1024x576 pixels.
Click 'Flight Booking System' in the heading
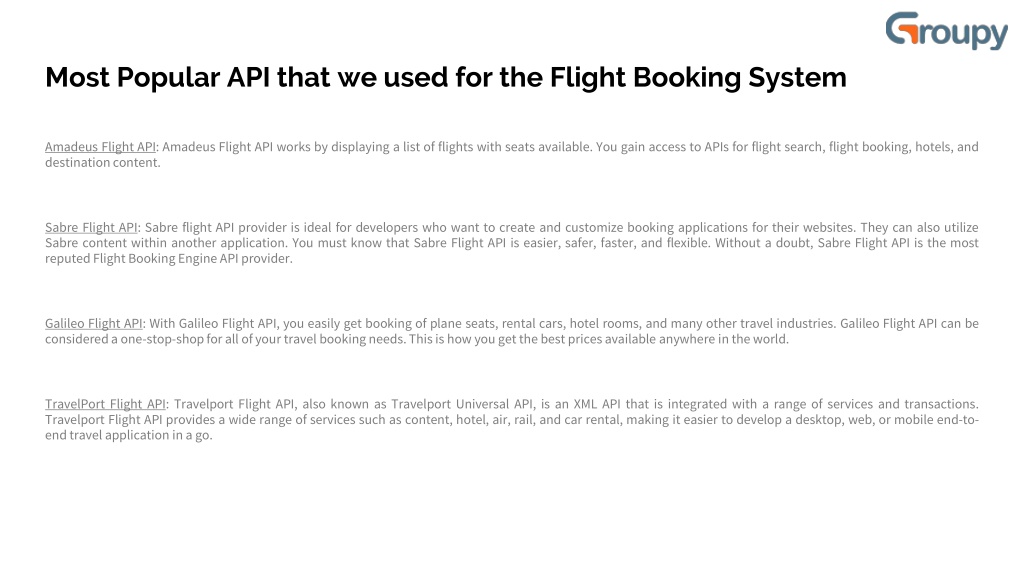click(698, 78)
